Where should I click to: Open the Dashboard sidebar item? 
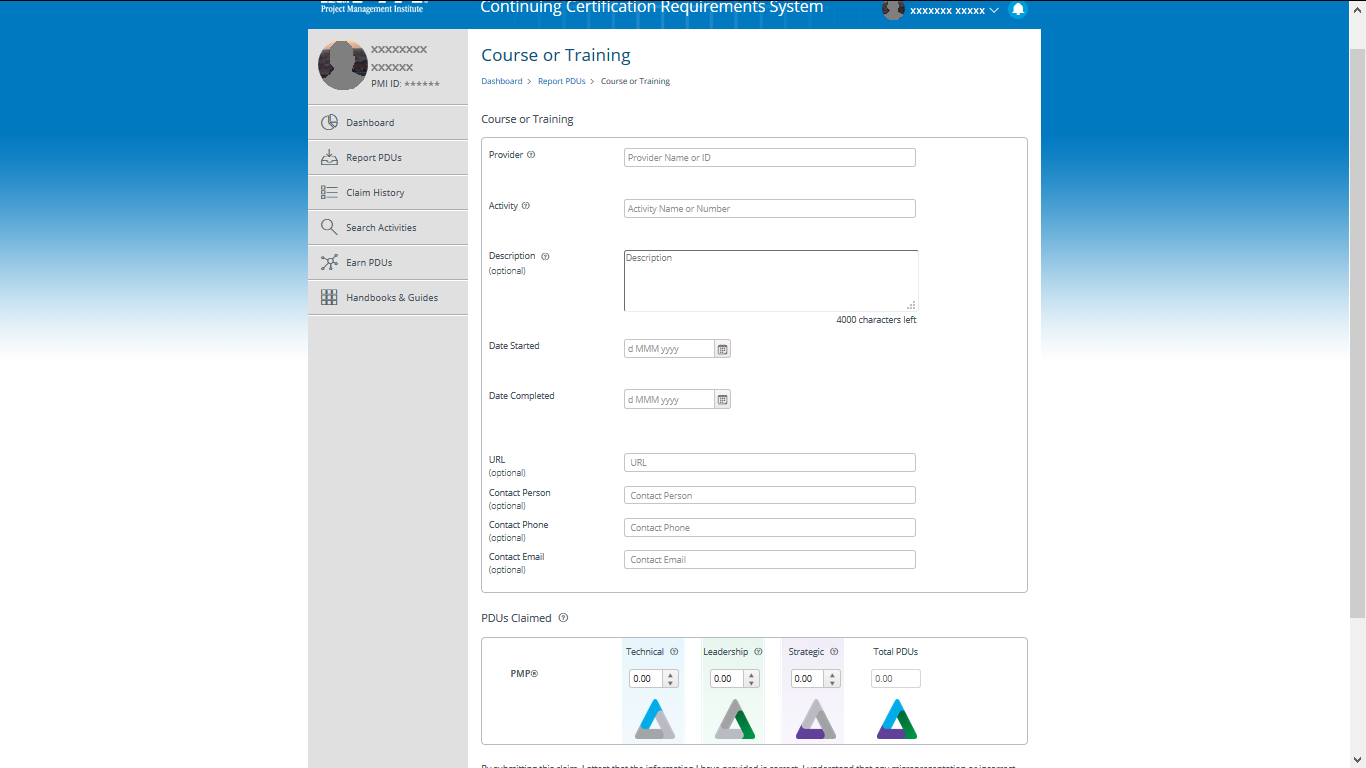387,122
